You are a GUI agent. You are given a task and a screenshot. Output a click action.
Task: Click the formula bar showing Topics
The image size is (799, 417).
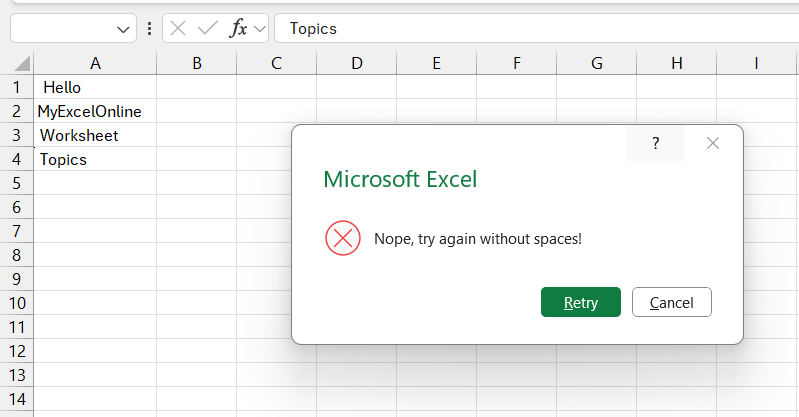tap(537, 29)
